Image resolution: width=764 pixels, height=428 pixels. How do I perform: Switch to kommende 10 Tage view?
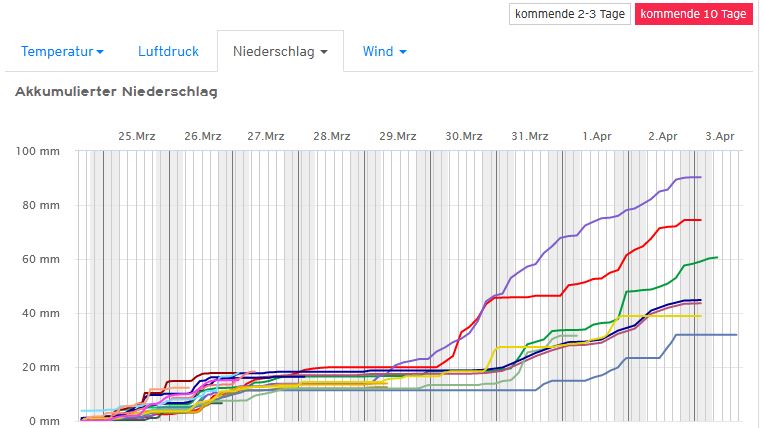tap(693, 14)
